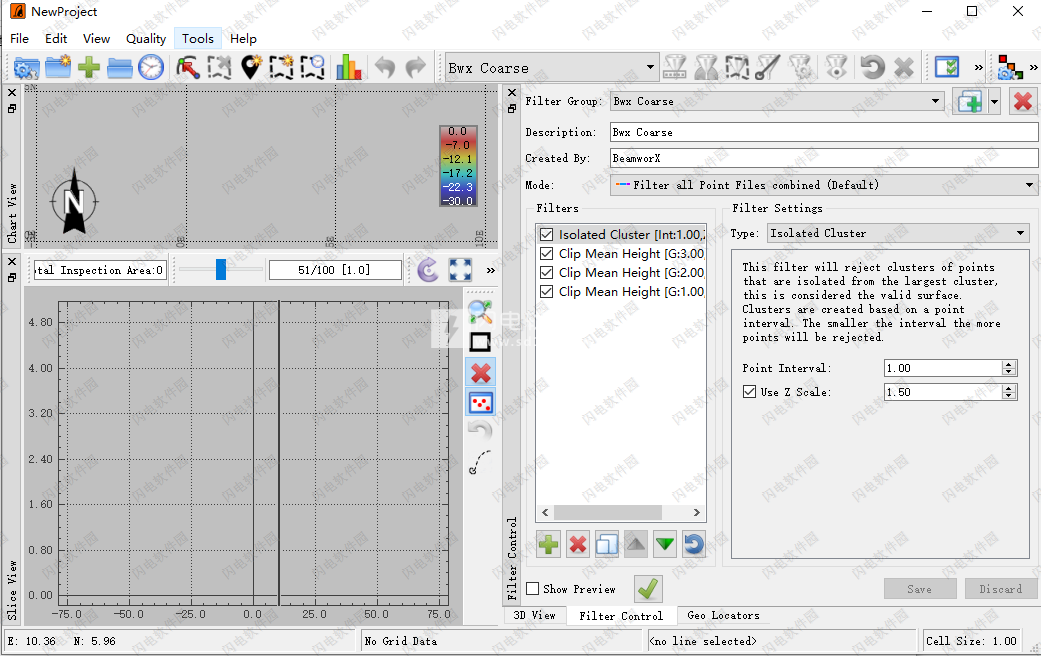Switch to the 3D View tab
1041x656 pixels.
pos(534,615)
